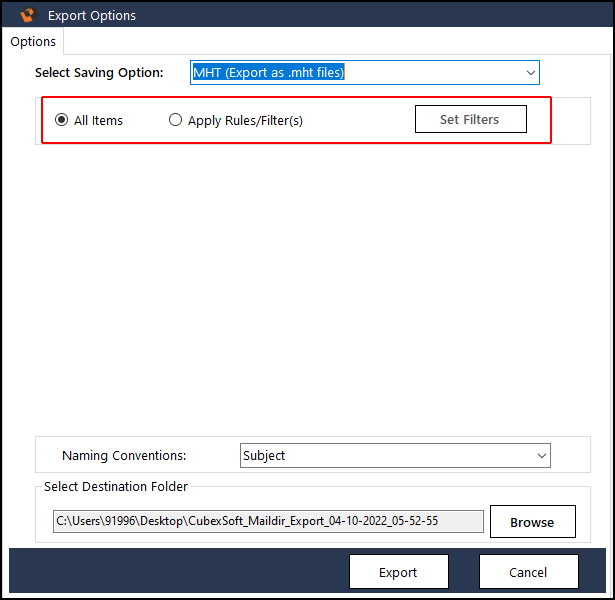The width and height of the screenshot is (615, 600).
Task: Enable the Apply Rules/Filter(s) radio option
Action: 176,120
